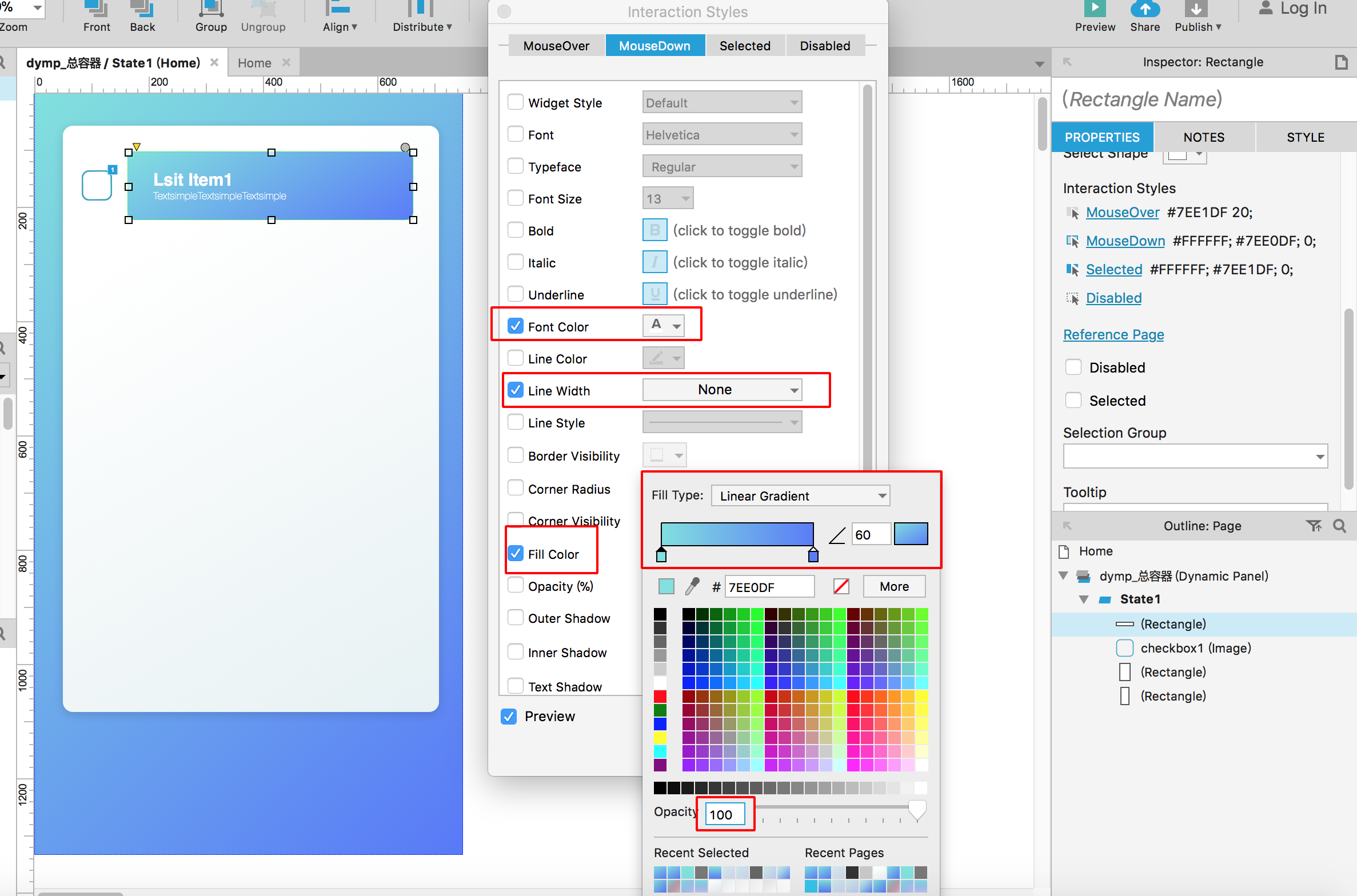This screenshot has height=896, width=1357.
Task: Click the Outline filter funnel icon
Action: (x=1314, y=526)
